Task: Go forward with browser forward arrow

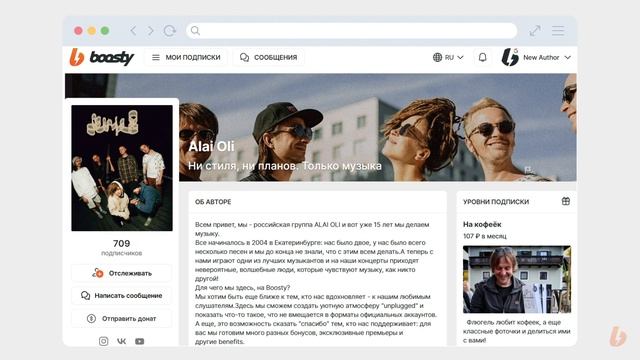Action: point(151,31)
